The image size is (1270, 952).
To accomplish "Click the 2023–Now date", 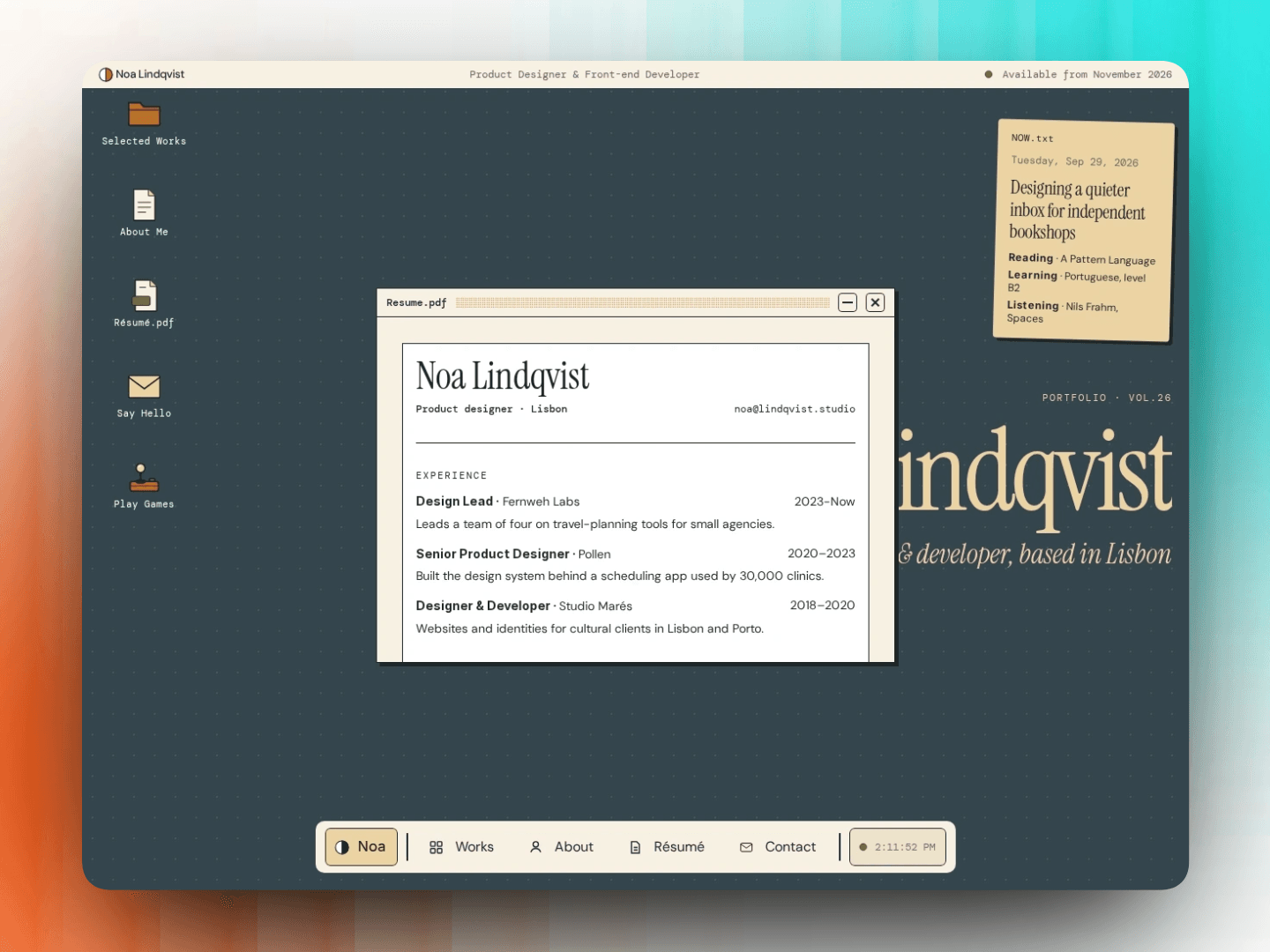I will tap(824, 502).
